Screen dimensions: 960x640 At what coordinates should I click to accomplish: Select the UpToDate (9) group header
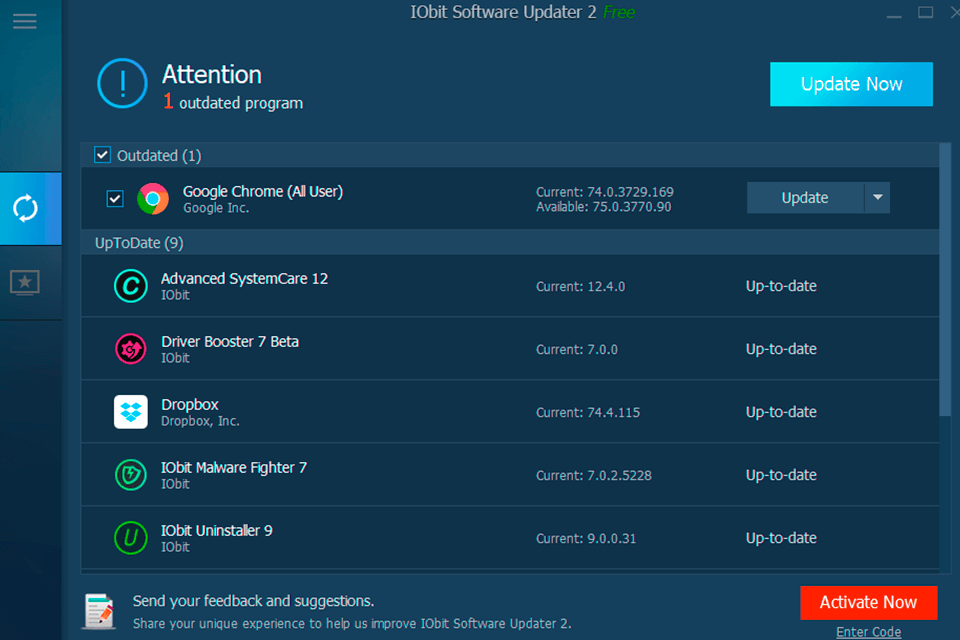click(510, 243)
